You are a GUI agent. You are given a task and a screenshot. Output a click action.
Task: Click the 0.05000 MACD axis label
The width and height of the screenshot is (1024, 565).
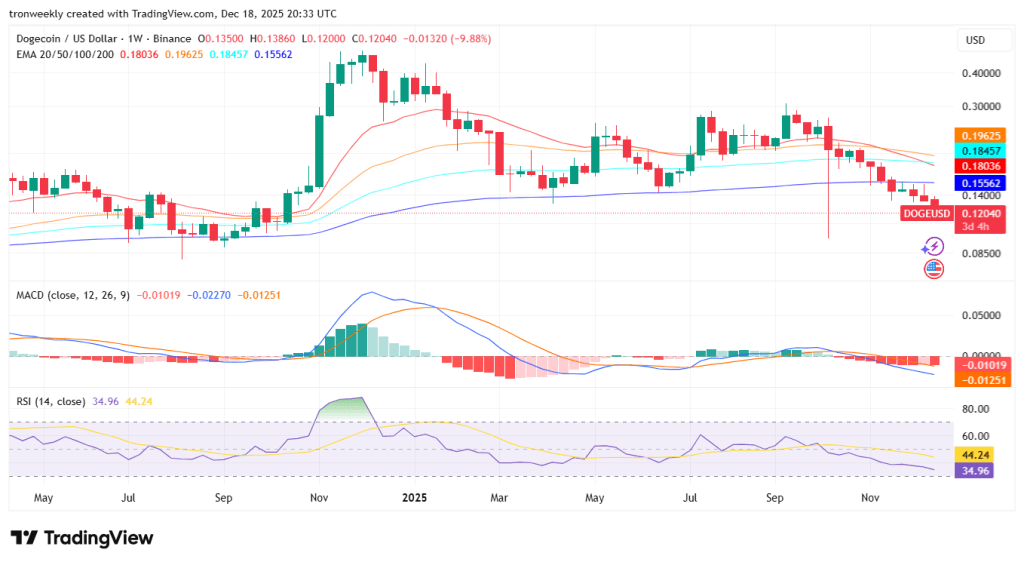tap(981, 315)
